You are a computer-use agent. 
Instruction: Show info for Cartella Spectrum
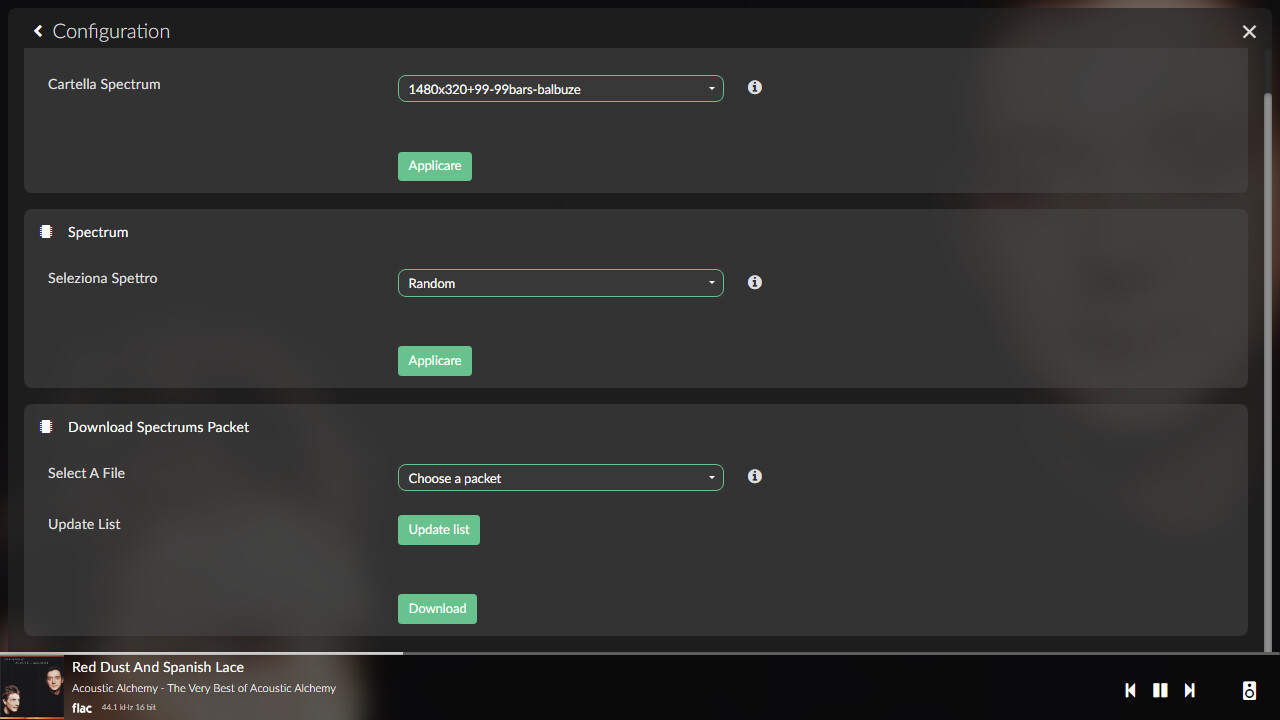755,88
